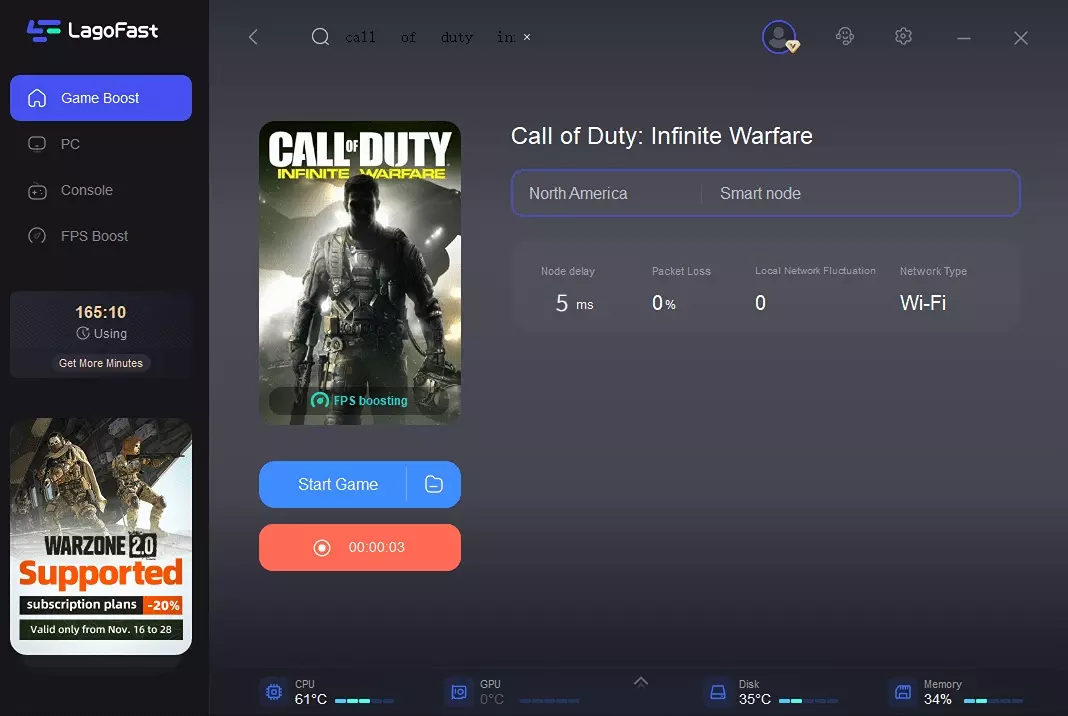1068x716 pixels.
Task: Open the game folder icon
Action: pyautogui.click(x=434, y=484)
